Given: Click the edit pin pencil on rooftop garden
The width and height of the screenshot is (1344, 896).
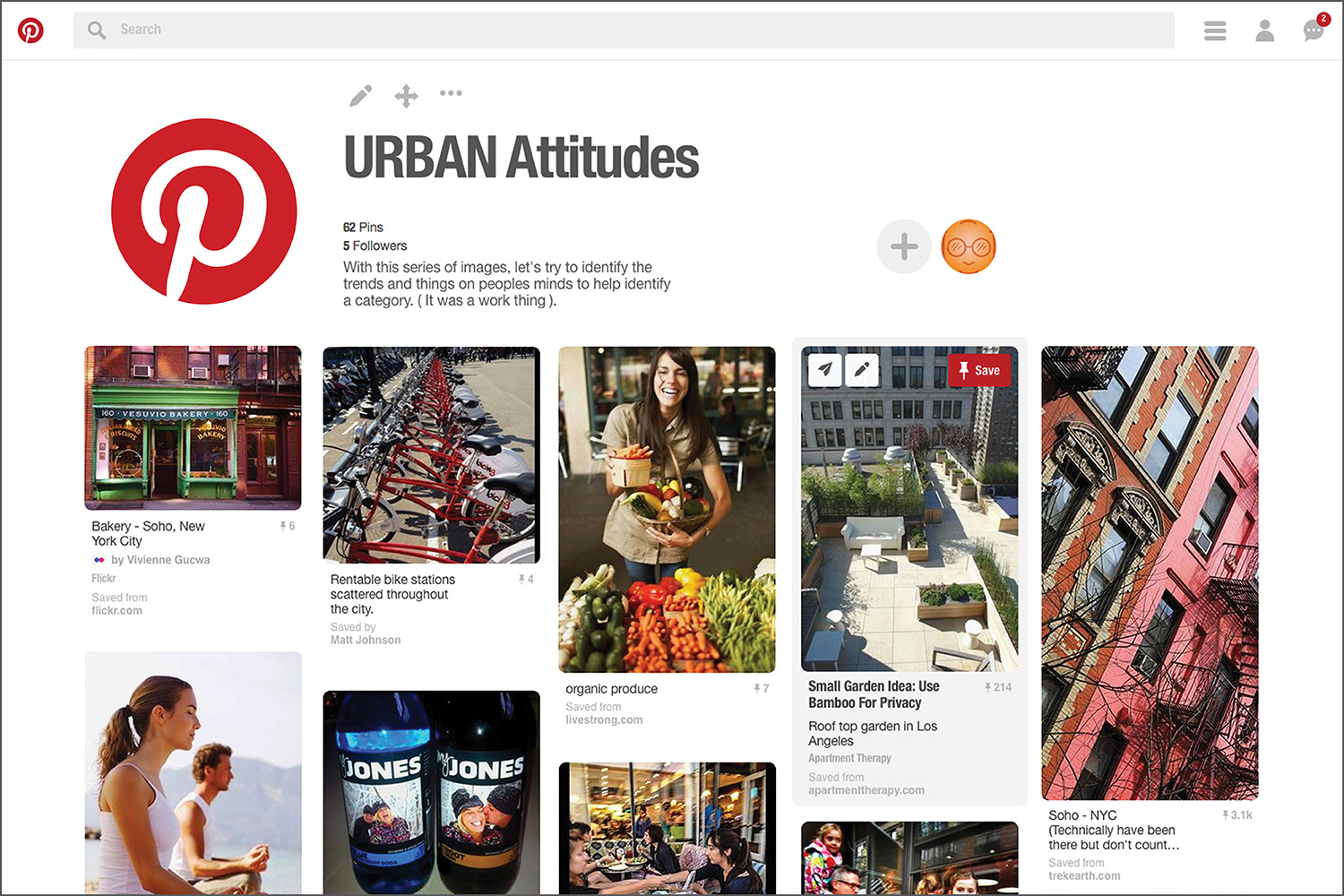Looking at the screenshot, I should pyautogui.click(x=862, y=369).
